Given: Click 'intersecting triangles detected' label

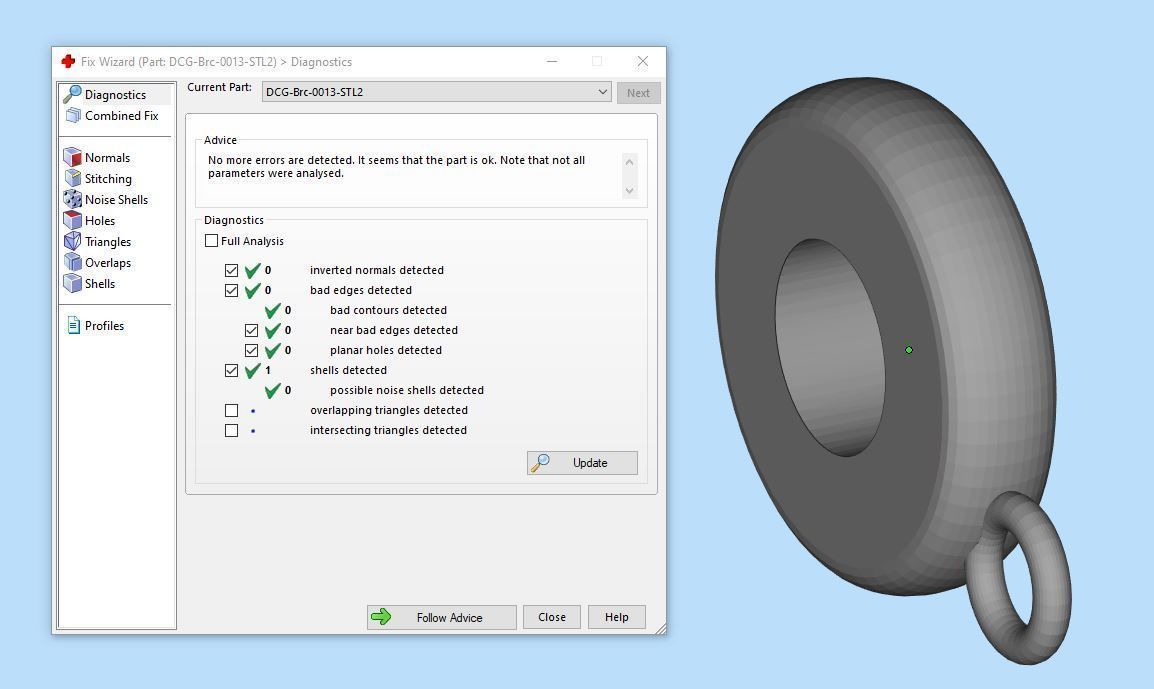Looking at the screenshot, I should [388, 430].
